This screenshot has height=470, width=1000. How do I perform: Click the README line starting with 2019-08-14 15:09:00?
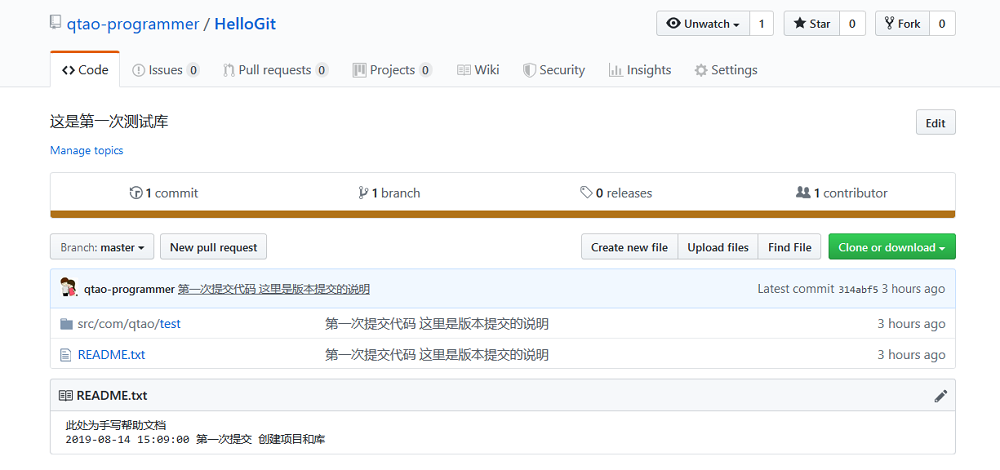(x=195, y=439)
